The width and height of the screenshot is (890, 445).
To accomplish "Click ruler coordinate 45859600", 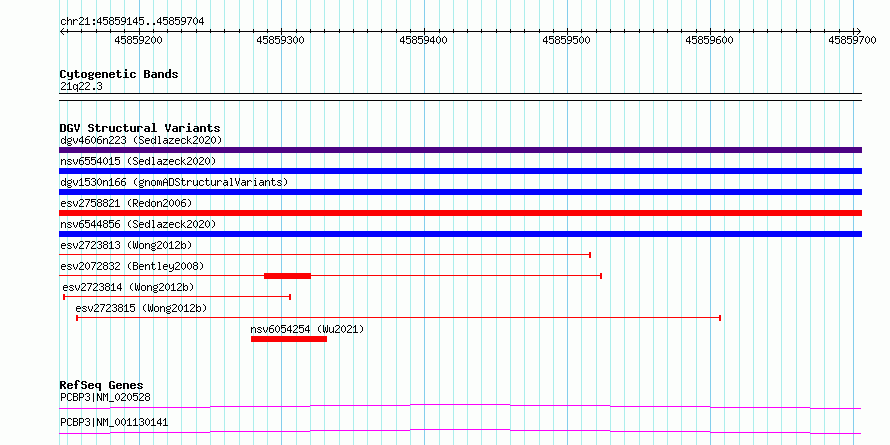I will click(x=710, y=40).
